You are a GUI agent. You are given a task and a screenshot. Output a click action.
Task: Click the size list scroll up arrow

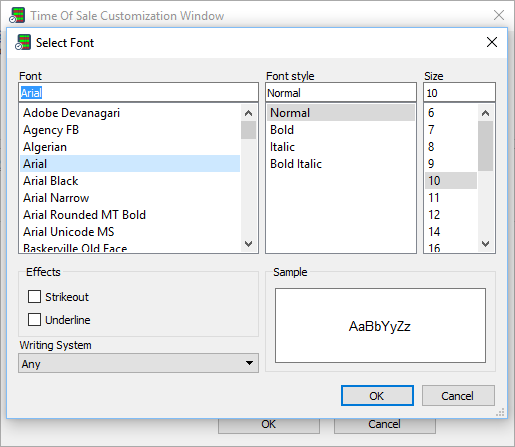pyautogui.click(x=485, y=113)
